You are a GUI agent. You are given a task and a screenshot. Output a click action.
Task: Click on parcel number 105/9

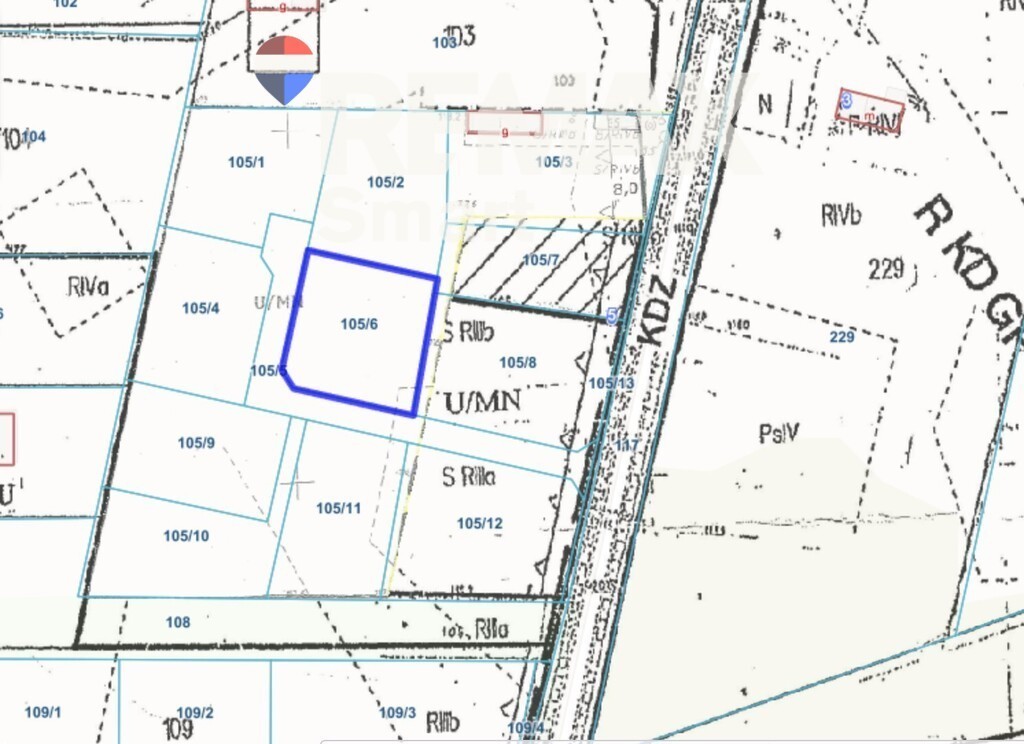(197, 443)
